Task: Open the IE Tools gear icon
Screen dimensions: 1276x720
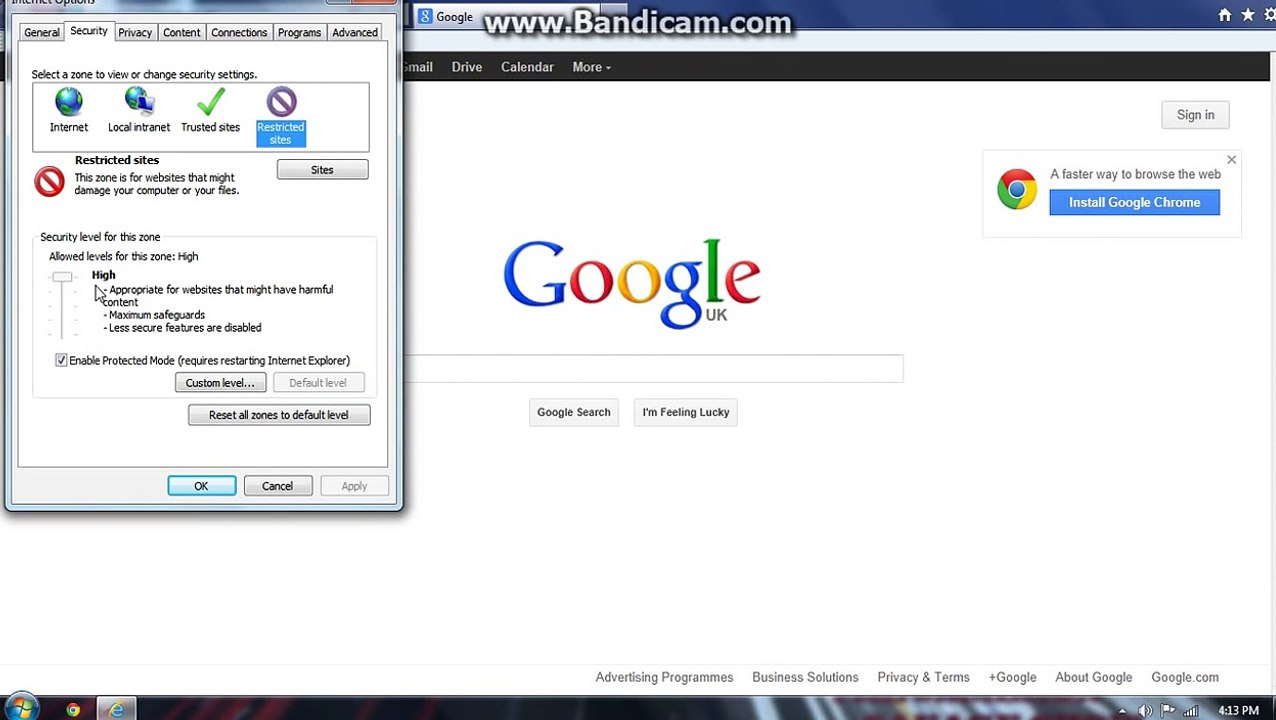Action: 1270,15
